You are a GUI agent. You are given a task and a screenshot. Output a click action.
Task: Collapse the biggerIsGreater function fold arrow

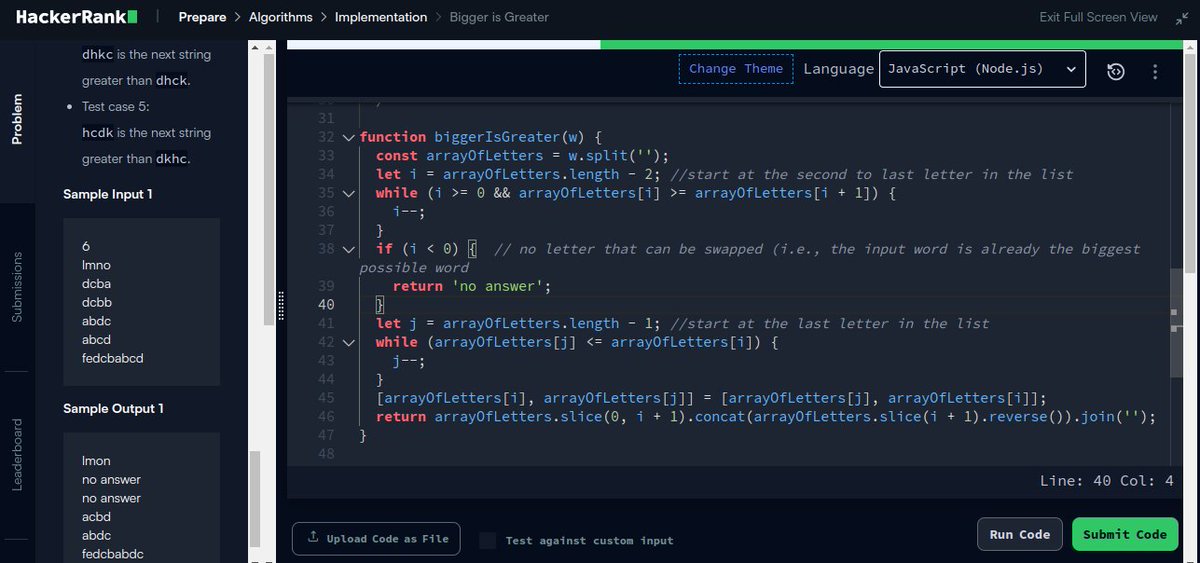point(348,137)
